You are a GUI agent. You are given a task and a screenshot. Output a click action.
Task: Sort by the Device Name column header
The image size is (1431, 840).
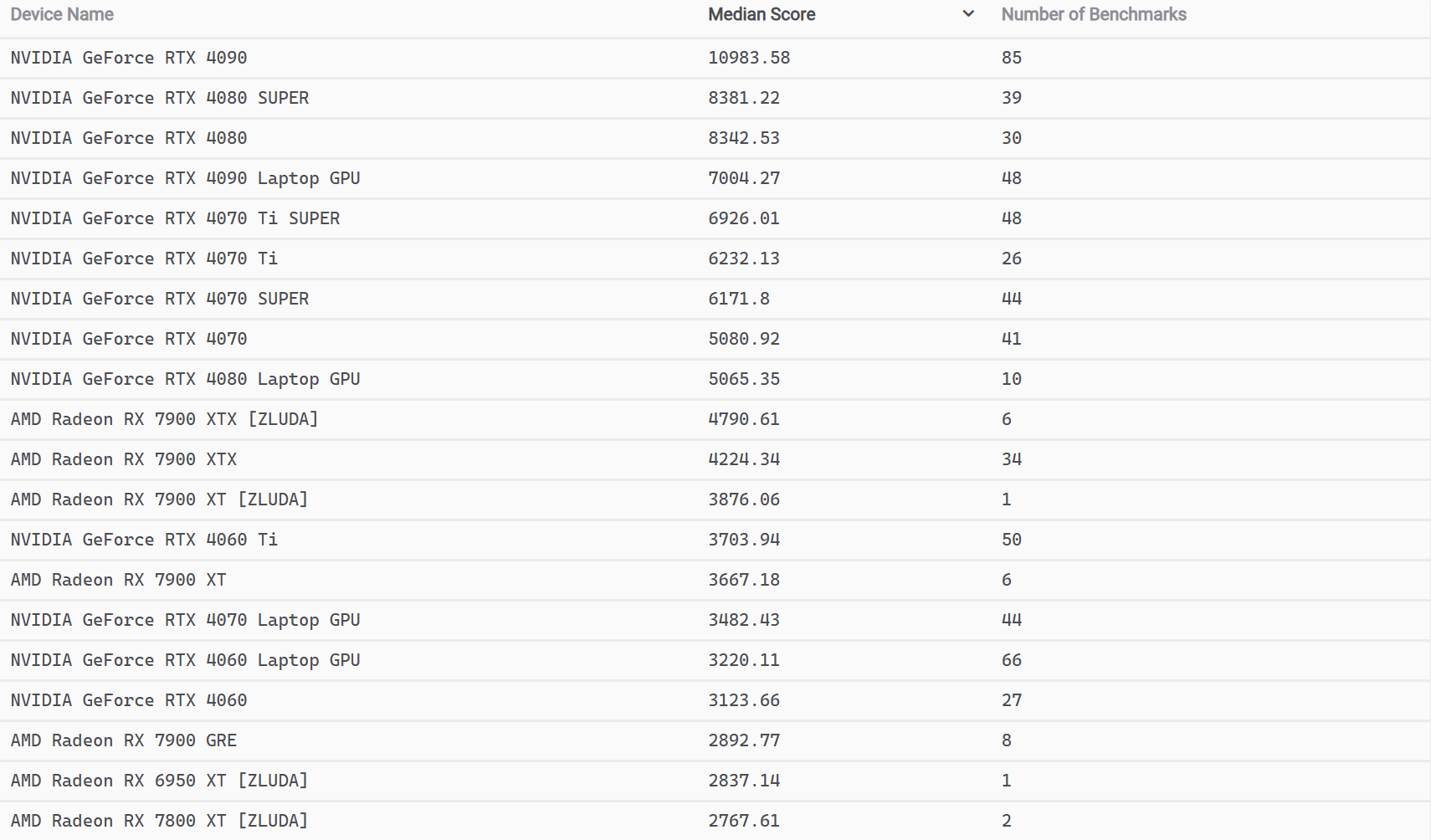coord(62,14)
